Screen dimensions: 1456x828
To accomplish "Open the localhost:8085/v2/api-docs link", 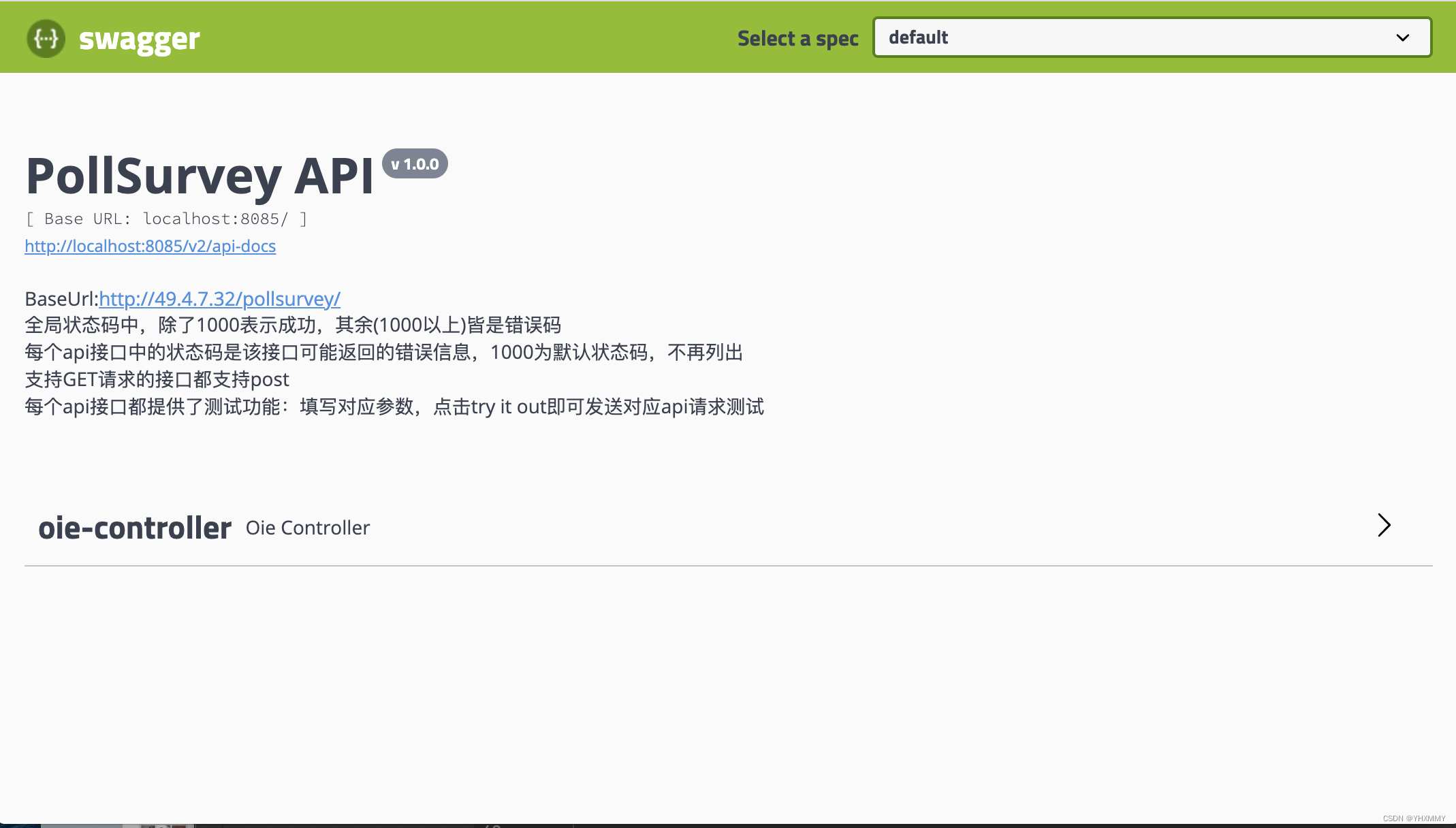I will tap(150, 246).
